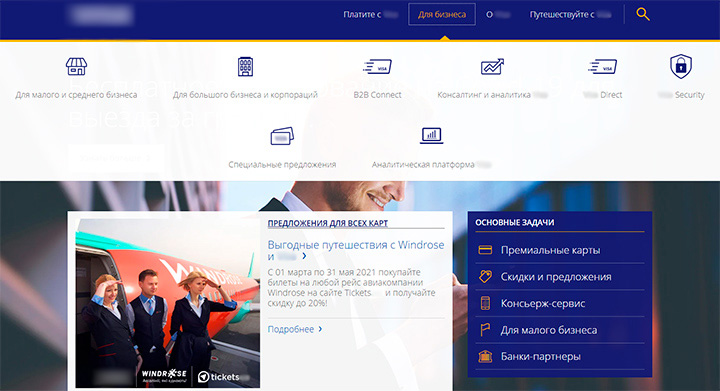Open Специальные предложения link
The image size is (720, 391).
coord(282,164)
